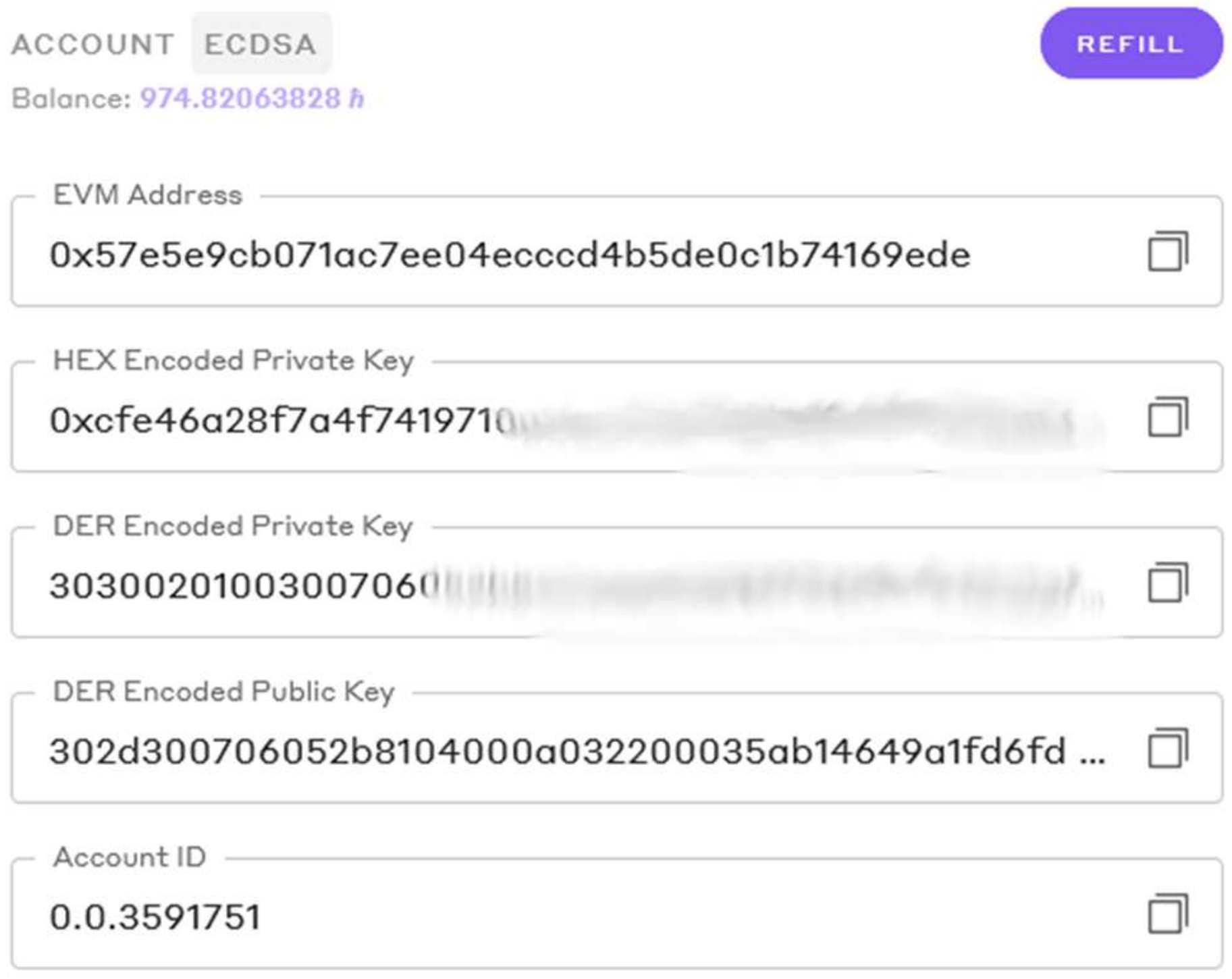Click the public key text starting 302d3007
1232x979 pixels.
[x=557, y=751]
